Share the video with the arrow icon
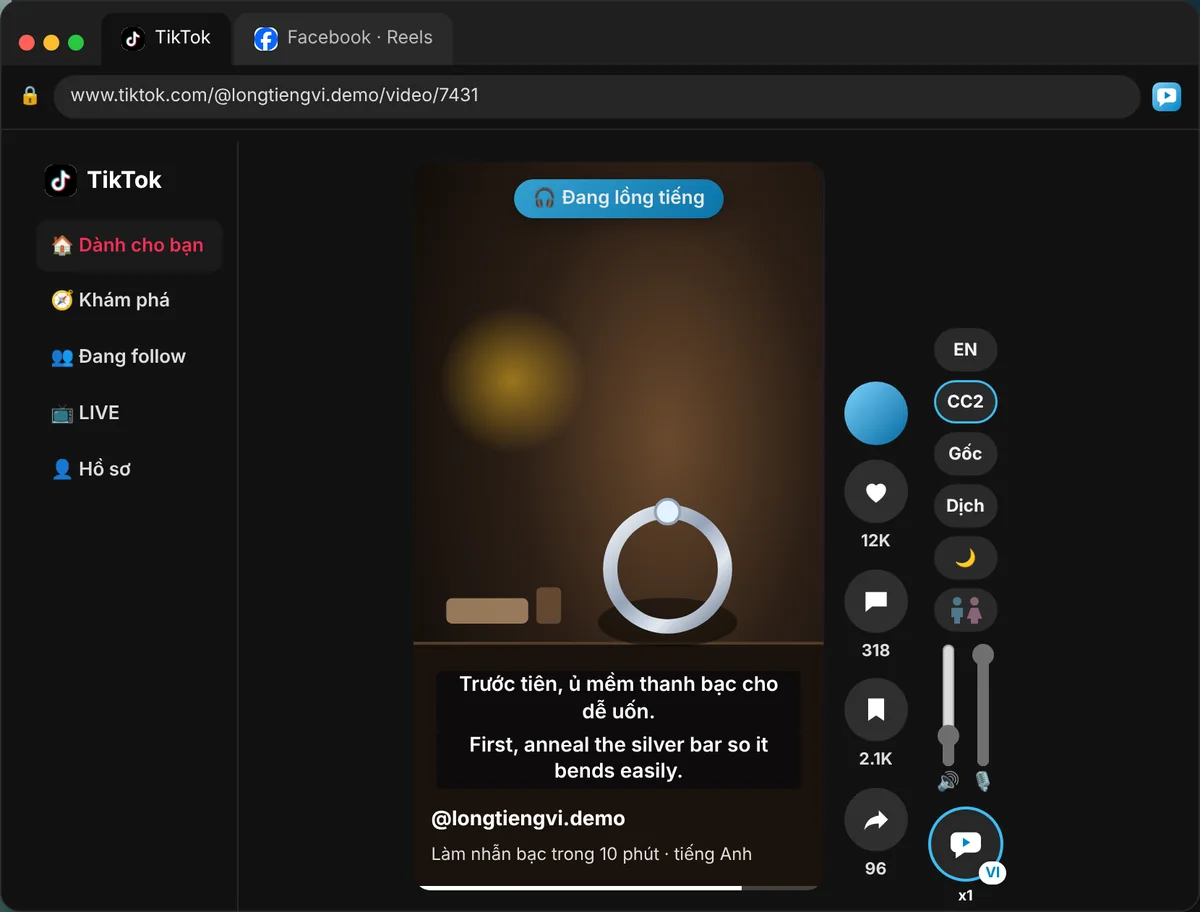Screen dimensions: 1200x912 [876, 820]
